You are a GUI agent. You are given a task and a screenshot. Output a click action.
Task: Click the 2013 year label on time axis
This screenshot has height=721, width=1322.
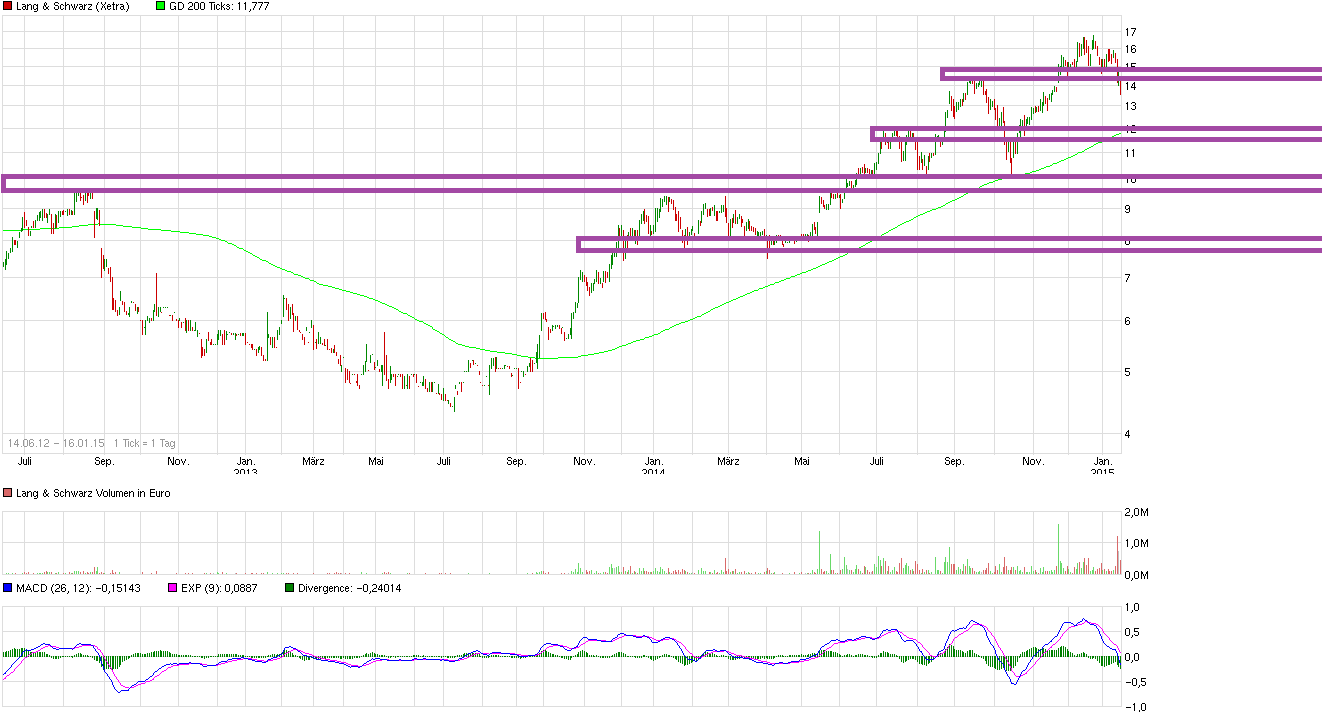[x=246, y=472]
